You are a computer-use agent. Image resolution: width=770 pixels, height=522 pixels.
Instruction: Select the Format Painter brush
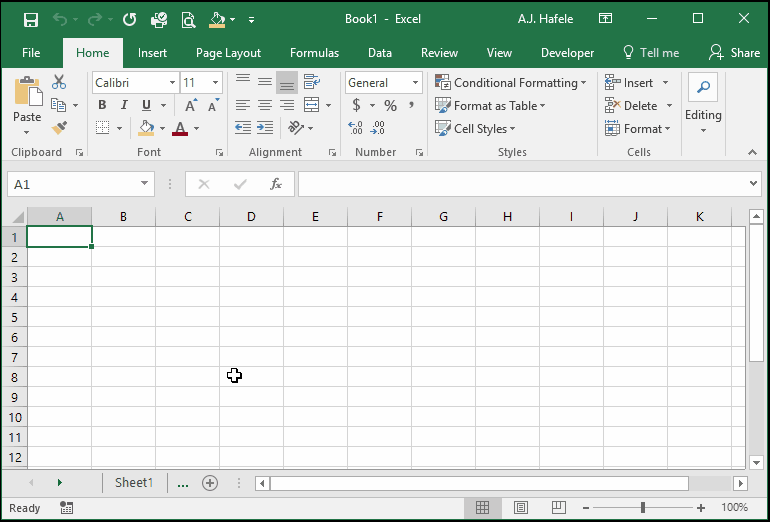click(x=59, y=128)
